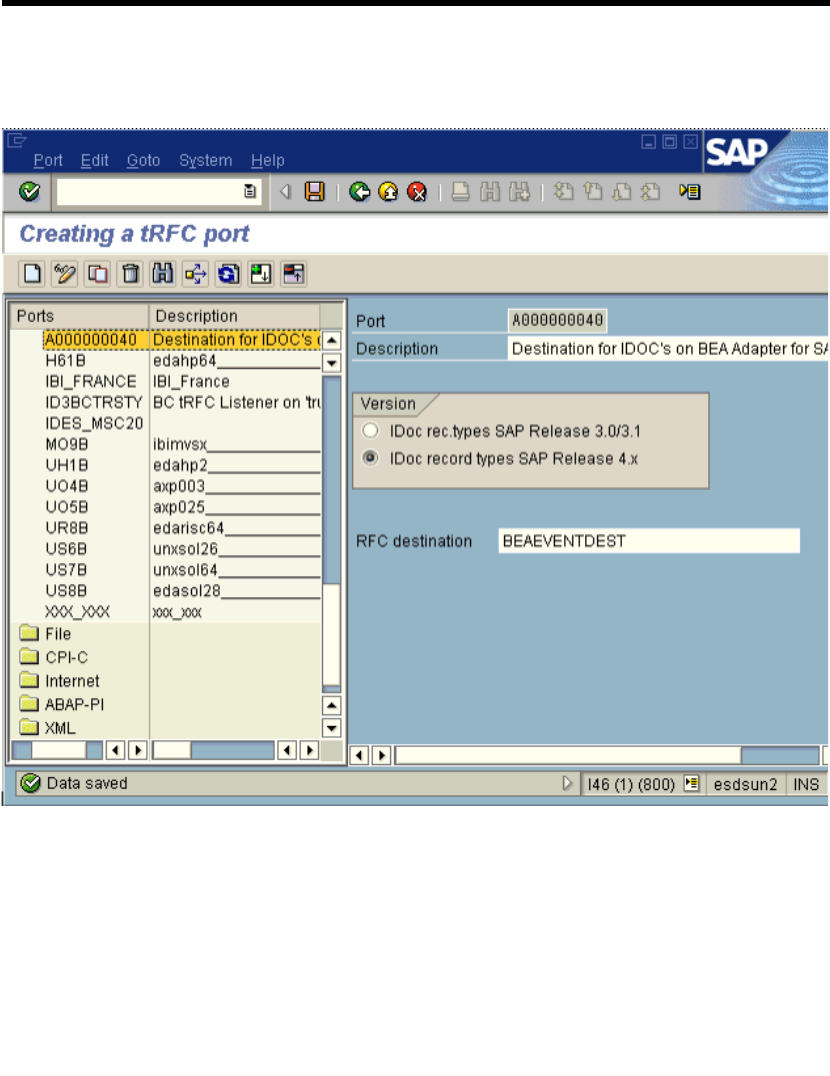
Task: Click into the port Description text field
Action: point(668,349)
